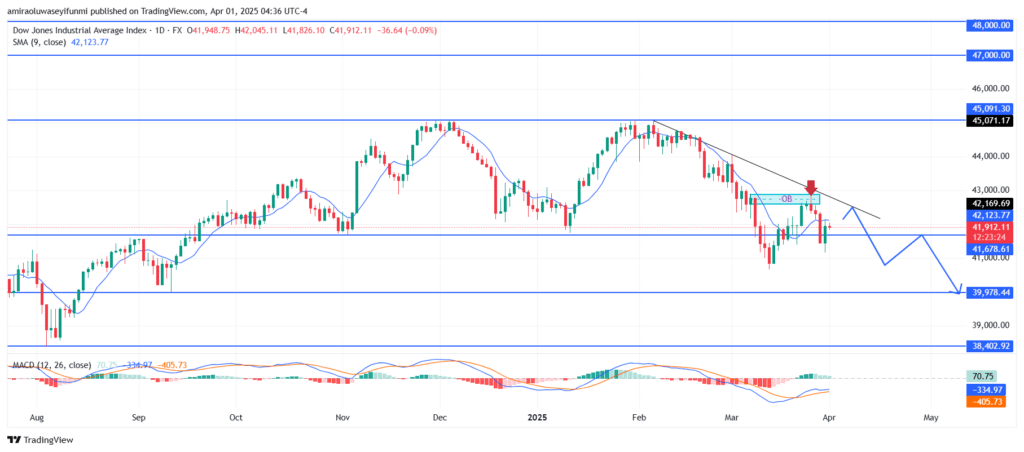The image size is (1024, 452).
Task: Click the red 41,912.11 current price label
Action: click(992, 227)
